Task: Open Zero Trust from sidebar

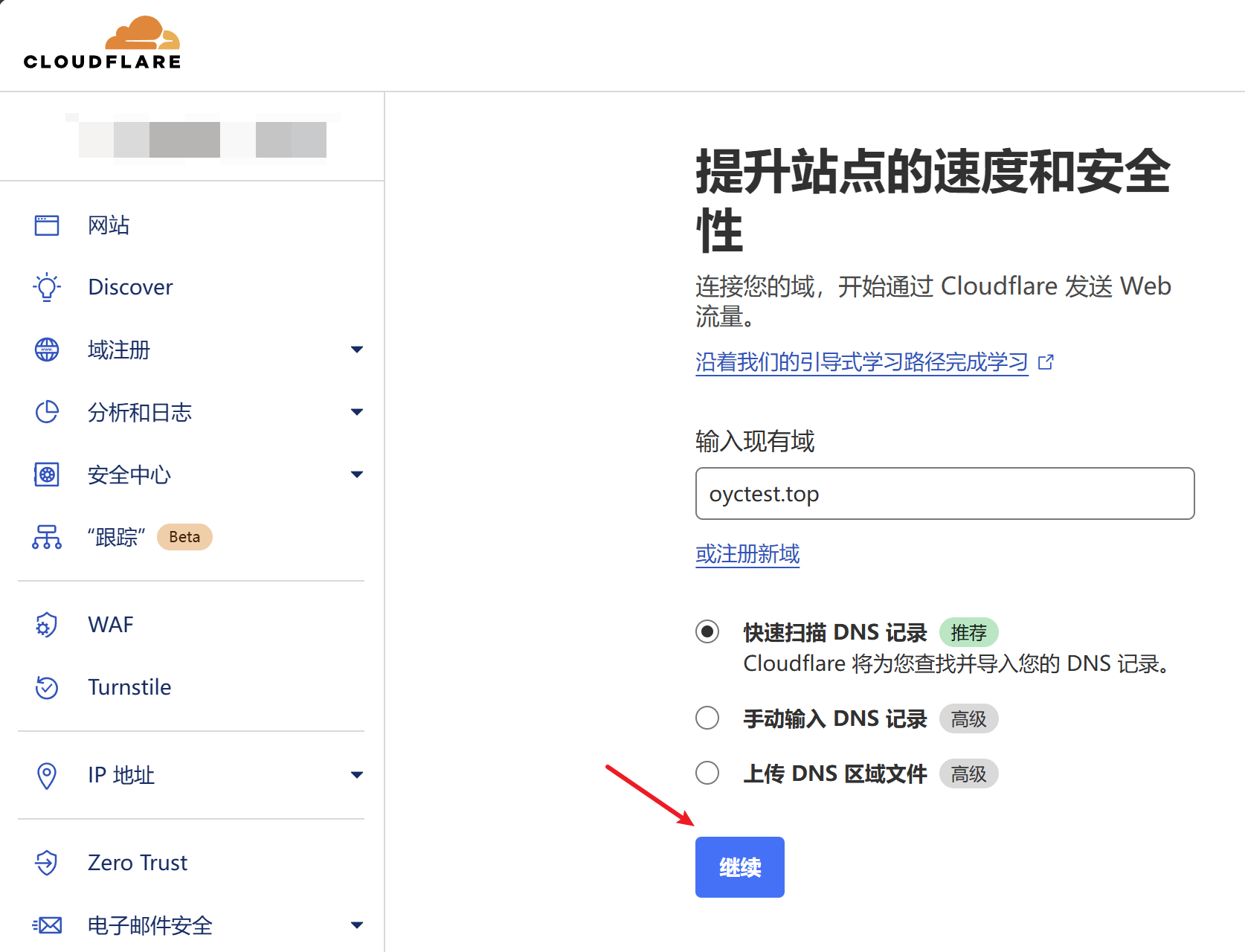Action: tap(138, 863)
